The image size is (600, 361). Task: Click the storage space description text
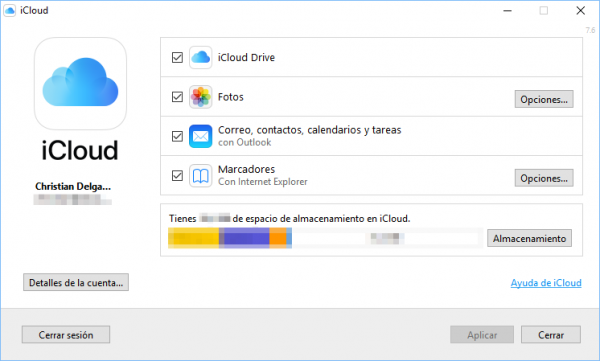point(290,219)
